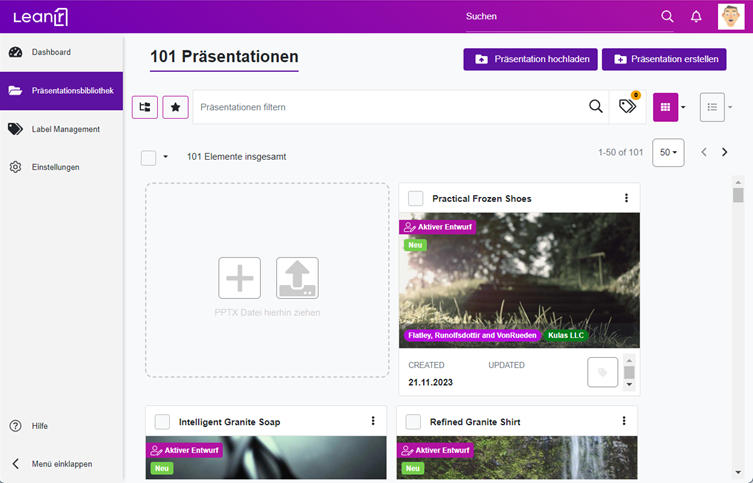Click the Präsentation erstellen button
Viewport: 753px width, 483px height.
[x=664, y=59]
